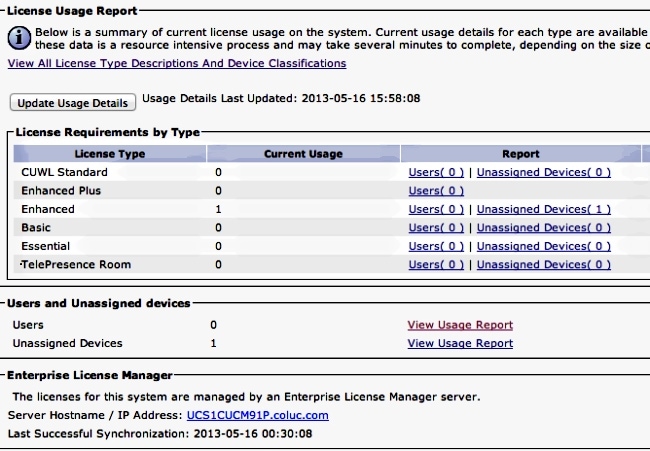Viewport: 650px width, 451px height.
Task: Open Users link in Essential row
Action: pos(436,246)
